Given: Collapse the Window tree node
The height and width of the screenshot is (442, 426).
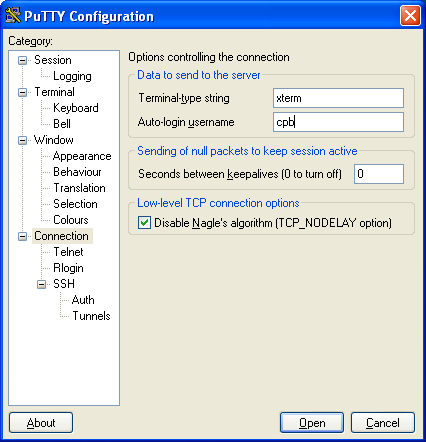Looking at the screenshot, I should (22, 140).
